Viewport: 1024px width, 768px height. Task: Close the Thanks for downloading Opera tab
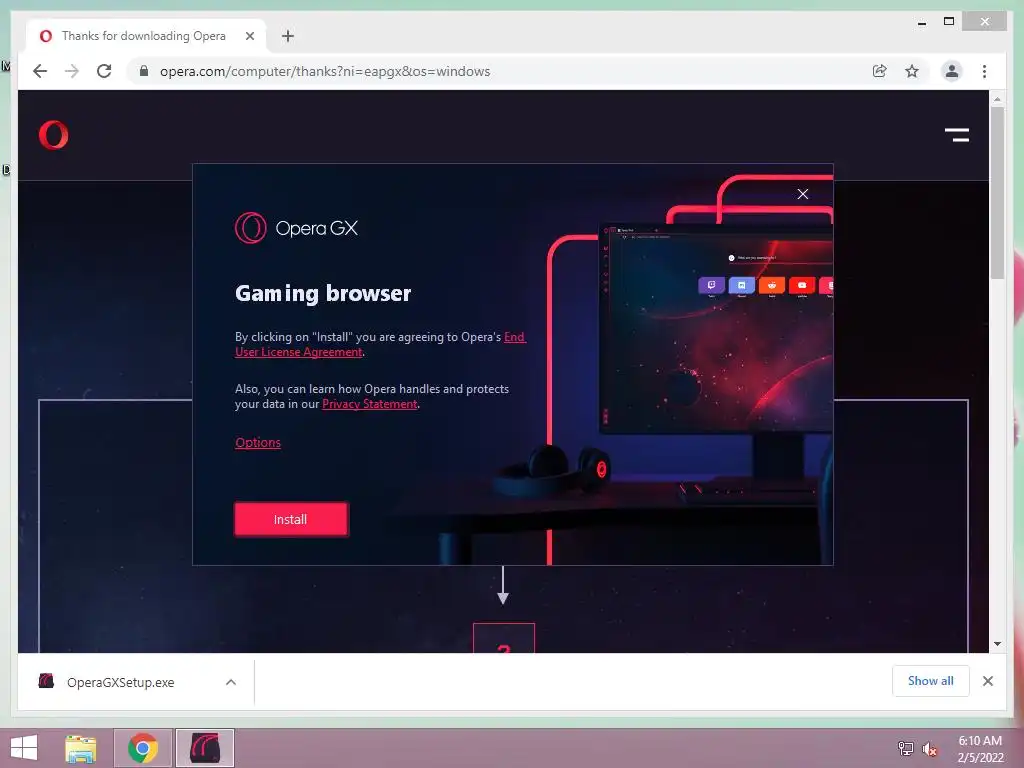point(249,36)
